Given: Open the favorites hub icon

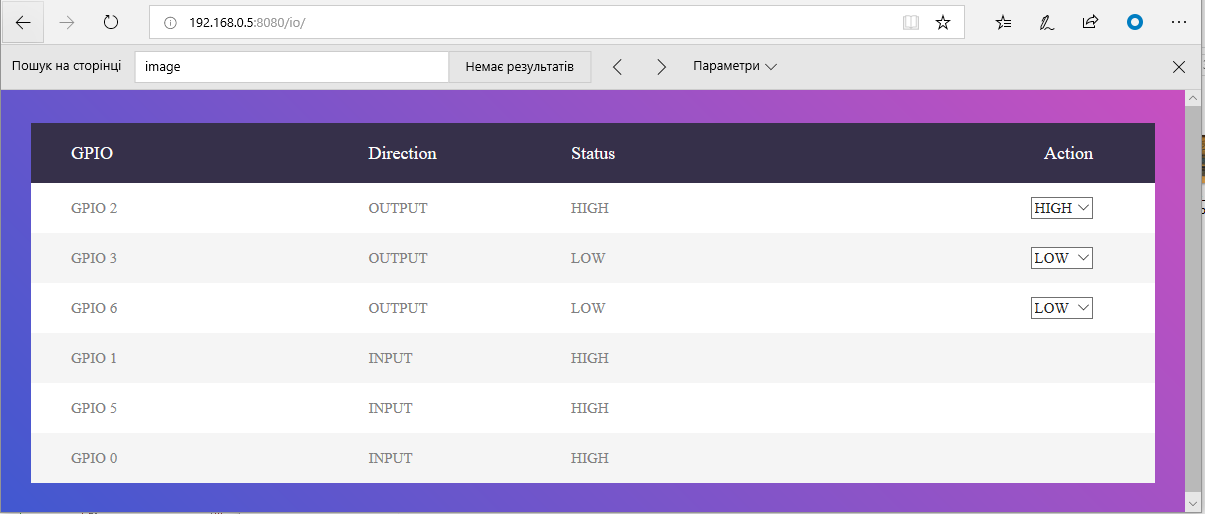Looking at the screenshot, I should click(x=1004, y=22).
